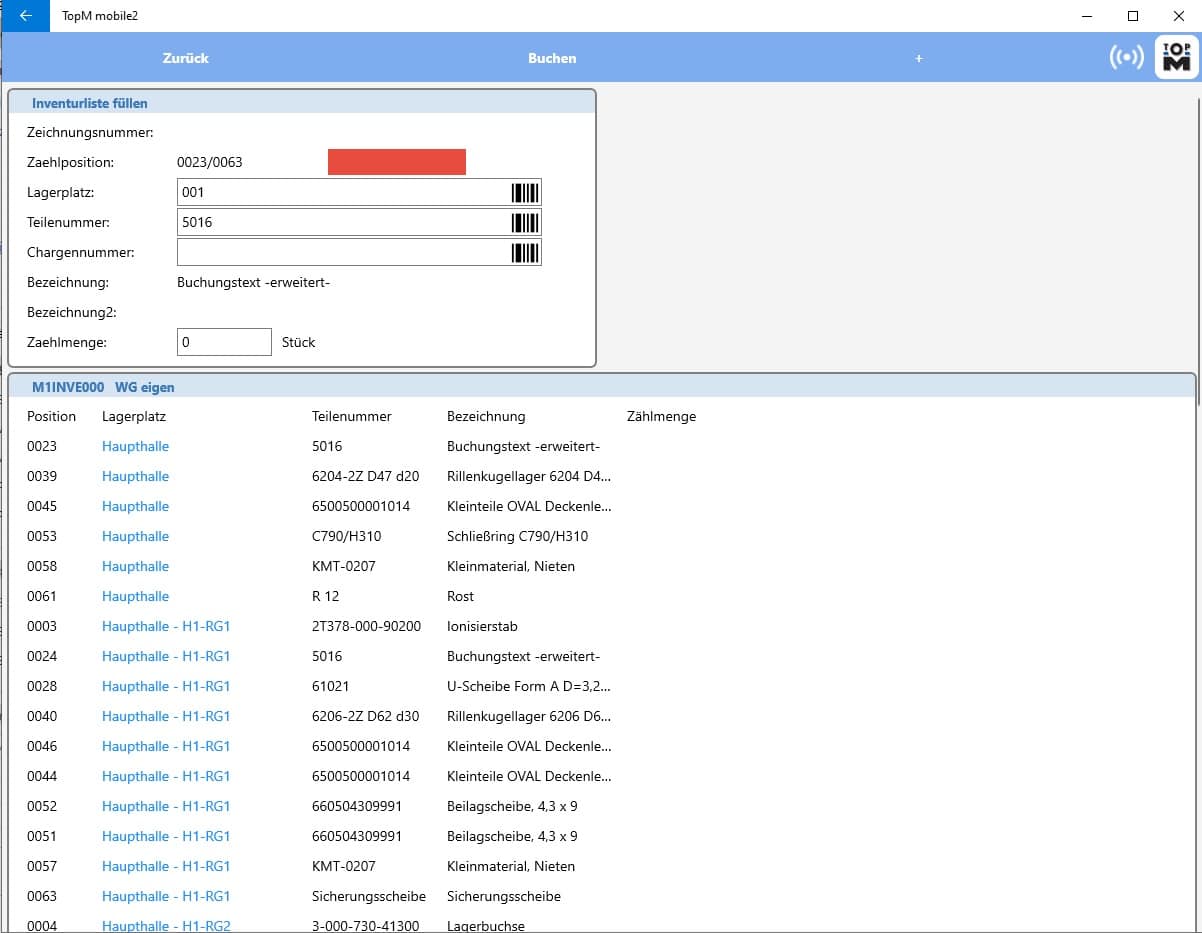Scan barcode for the Chargennummer field
This screenshot has height=933, width=1202.
click(527, 252)
